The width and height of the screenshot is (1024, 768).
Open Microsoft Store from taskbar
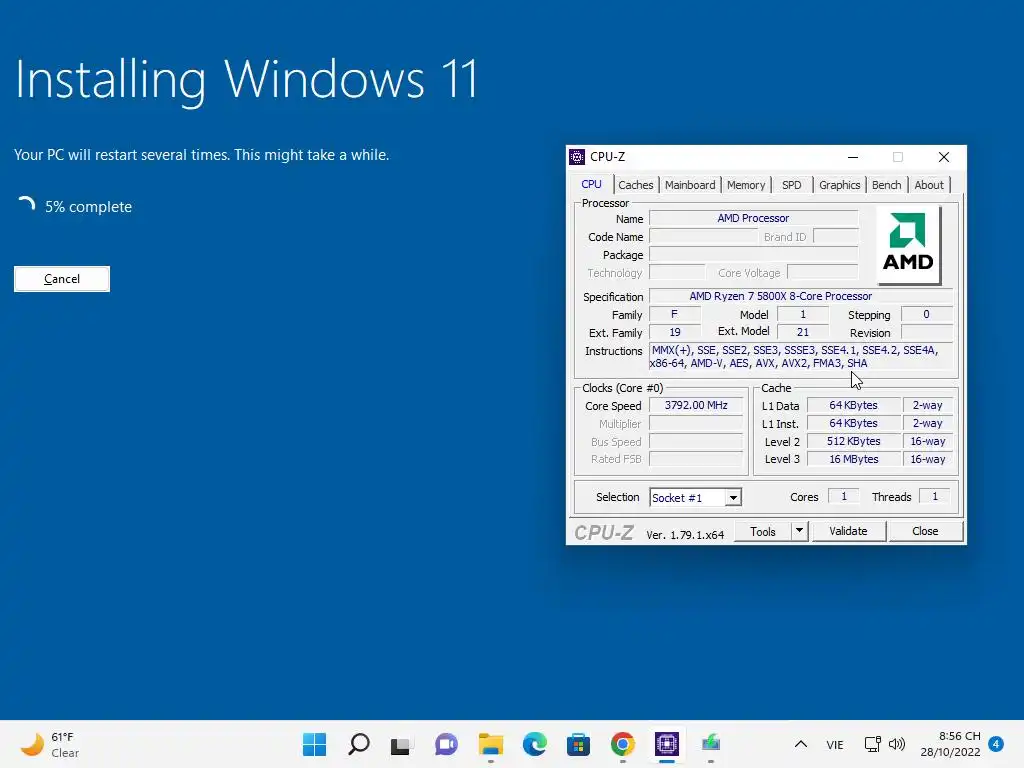pos(578,744)
